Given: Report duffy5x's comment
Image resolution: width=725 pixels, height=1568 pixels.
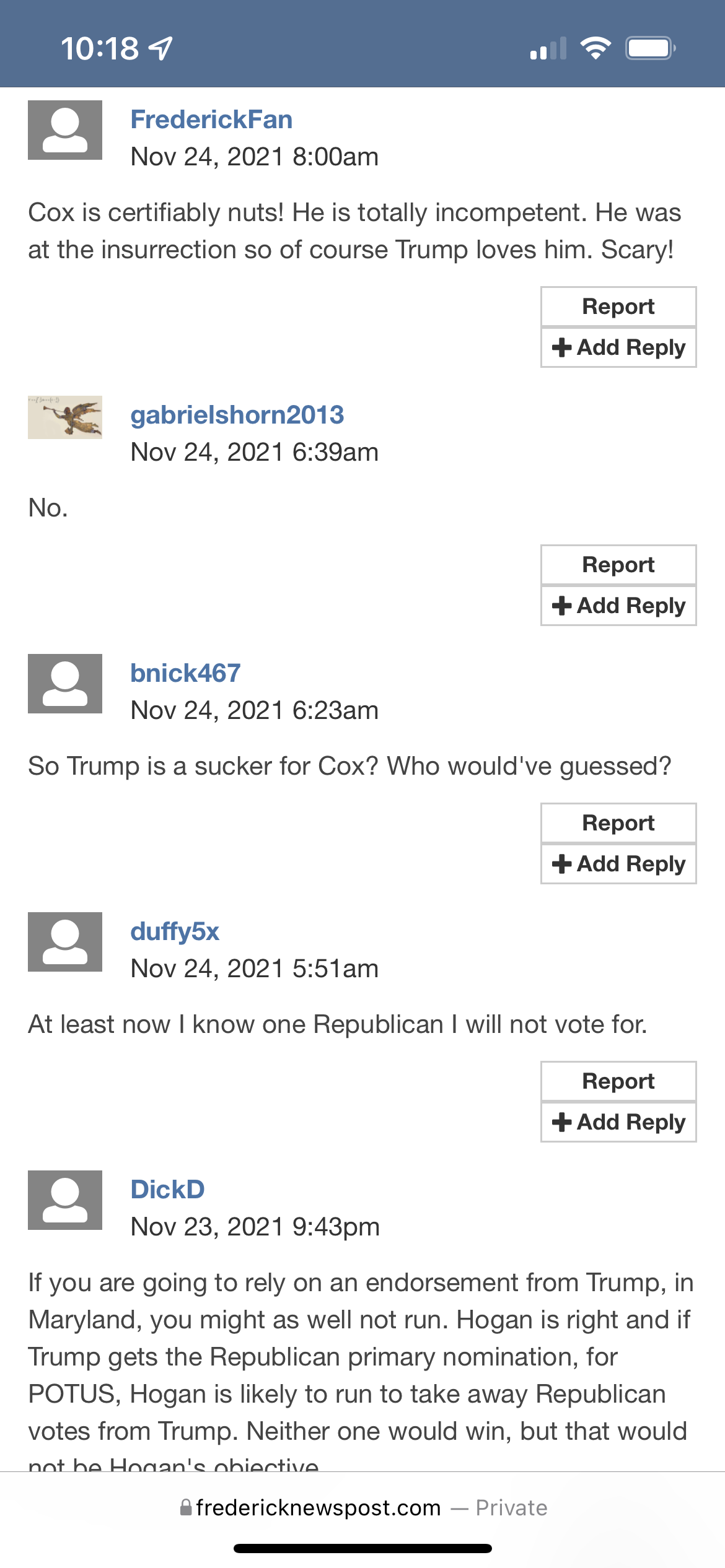Looking at the screenshot, I should (618, 1081).
